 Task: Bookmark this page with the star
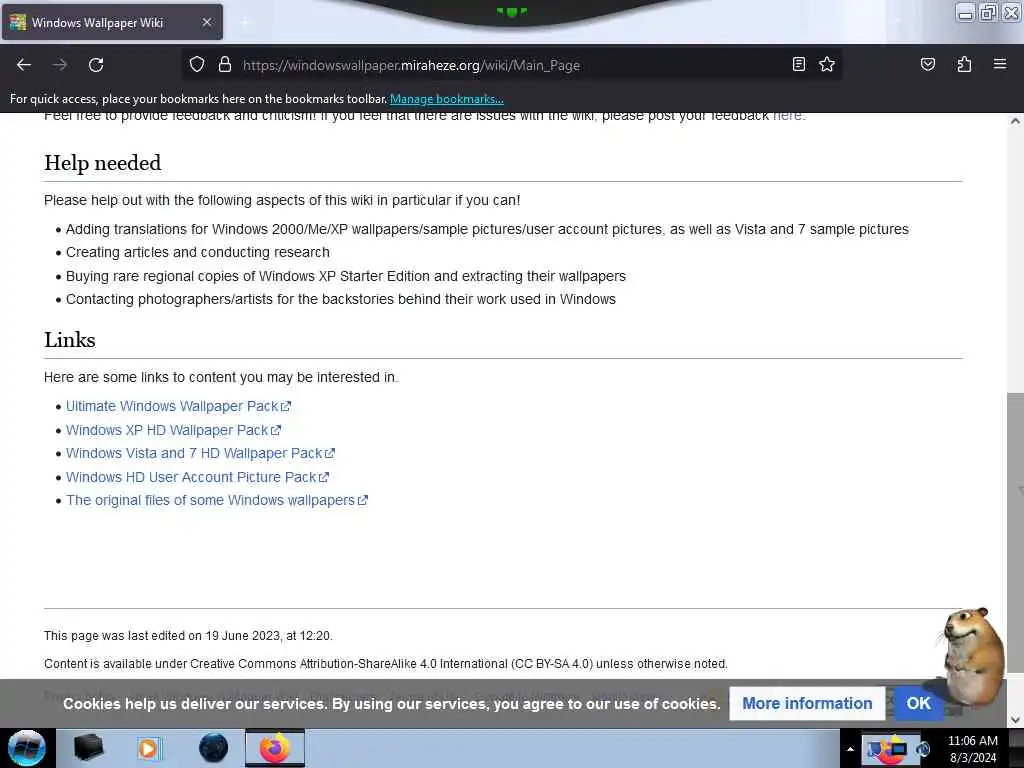[x=827, y=64]
